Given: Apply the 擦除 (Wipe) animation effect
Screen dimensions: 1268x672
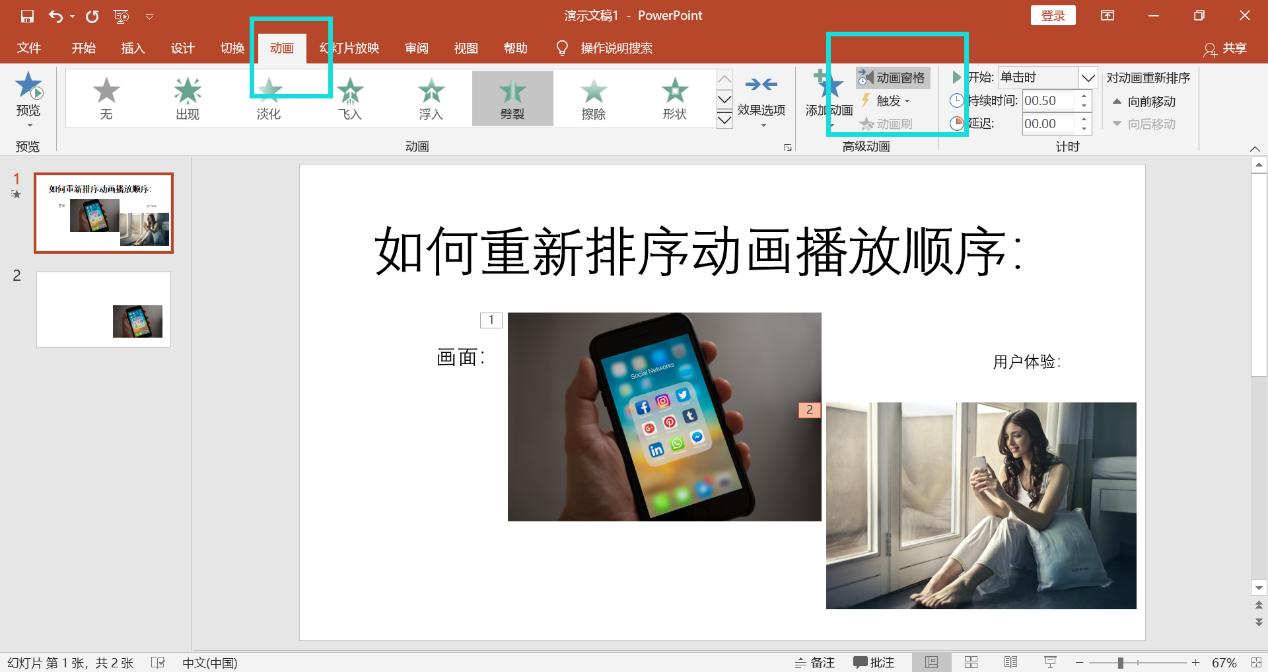Looking at the screenshot, I should tap(593, 97).
